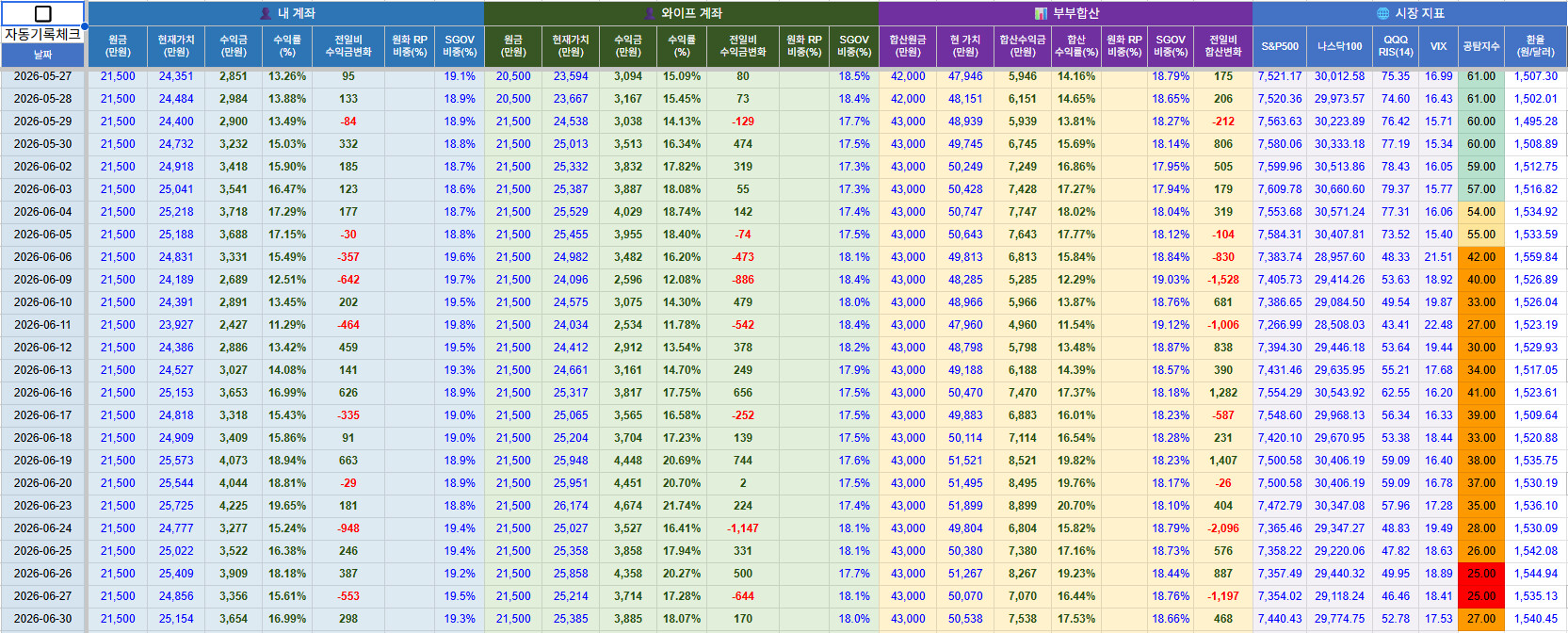Select the 환율(원/달러) column header
Viewport: 1568px width, 633px height.
tap(1536, 46)
